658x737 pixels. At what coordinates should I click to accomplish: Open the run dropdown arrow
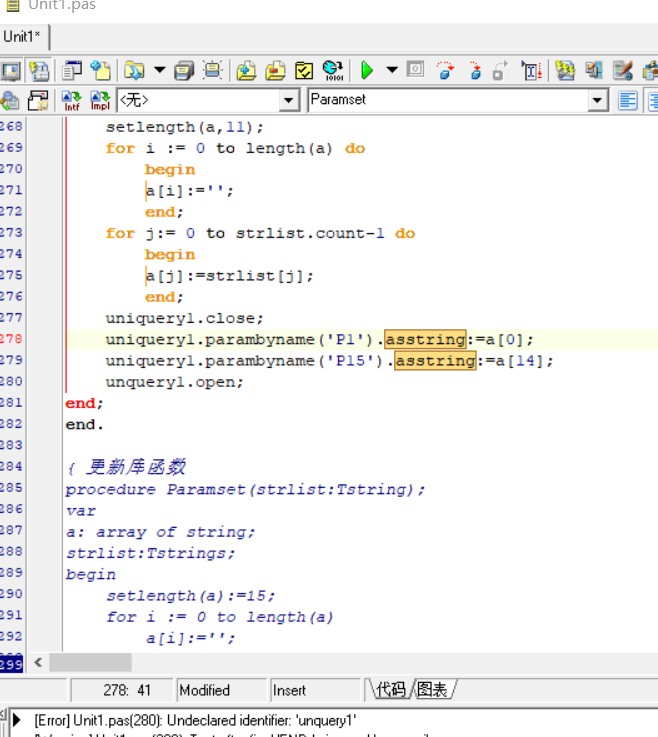click(392, 71)
